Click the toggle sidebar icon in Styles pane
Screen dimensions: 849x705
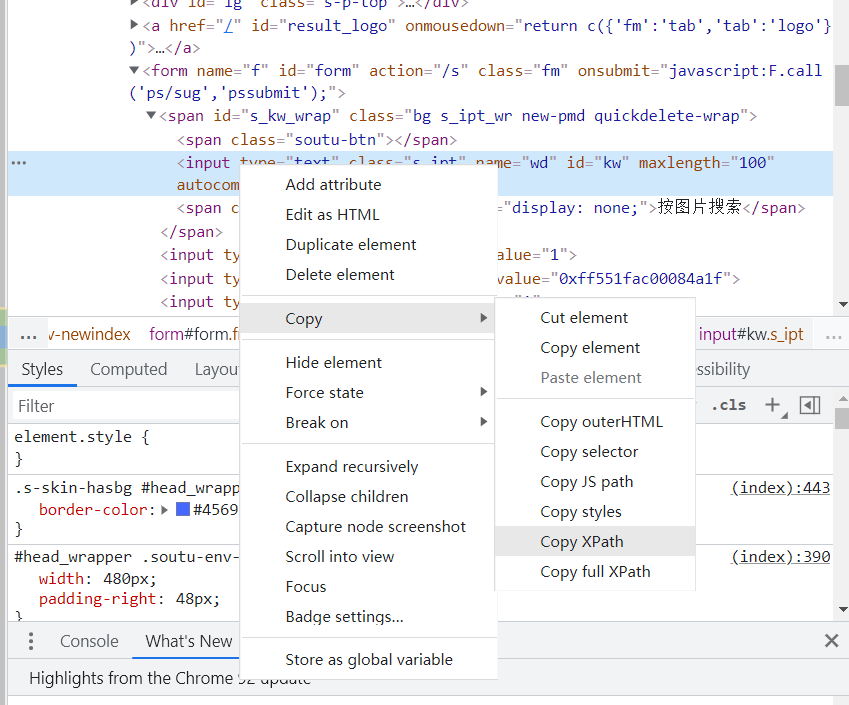(810, 405)
